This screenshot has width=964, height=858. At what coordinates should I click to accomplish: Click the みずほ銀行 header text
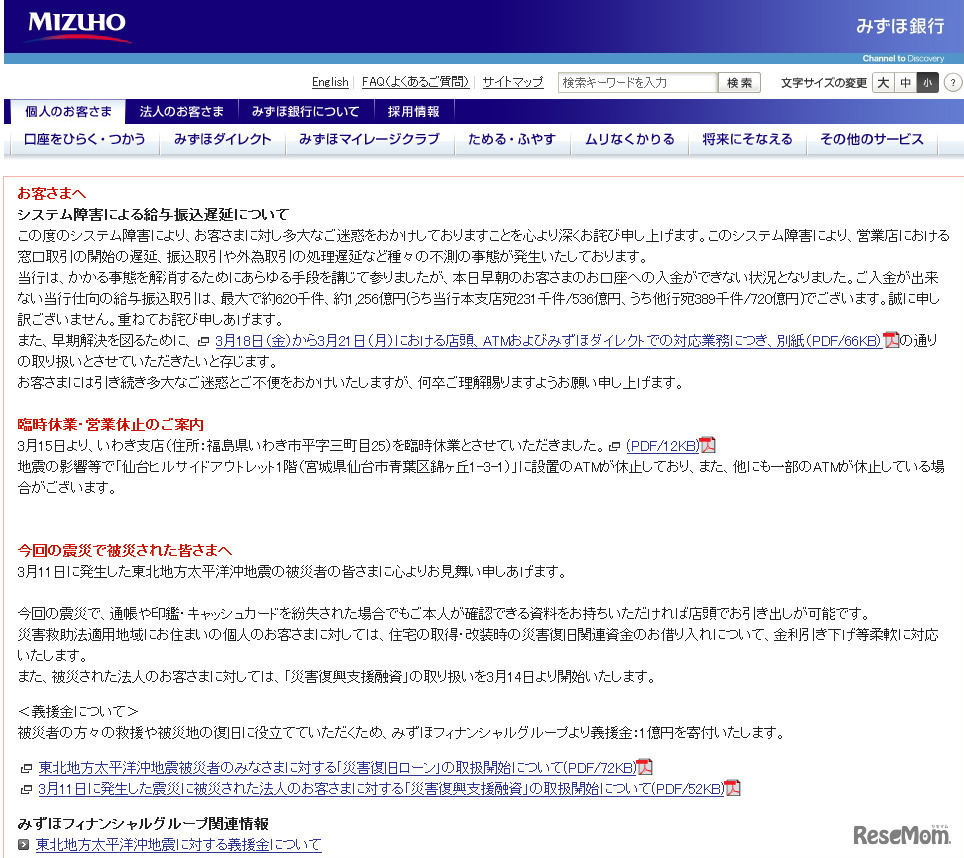[900, 26]
